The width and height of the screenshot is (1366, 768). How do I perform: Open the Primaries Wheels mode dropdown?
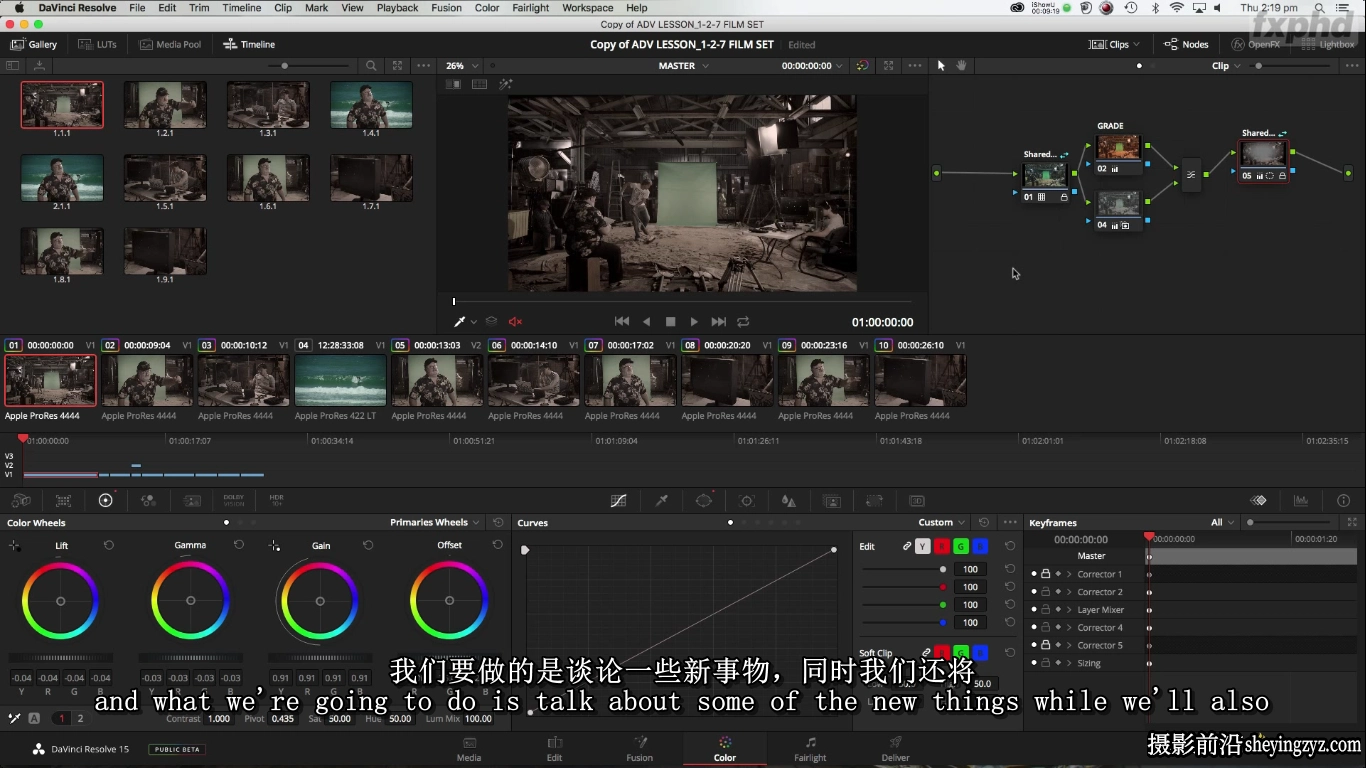(435, 522)
